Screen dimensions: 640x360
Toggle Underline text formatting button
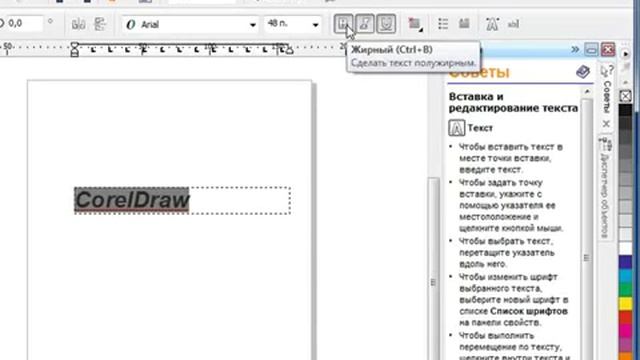pos(386,24)
